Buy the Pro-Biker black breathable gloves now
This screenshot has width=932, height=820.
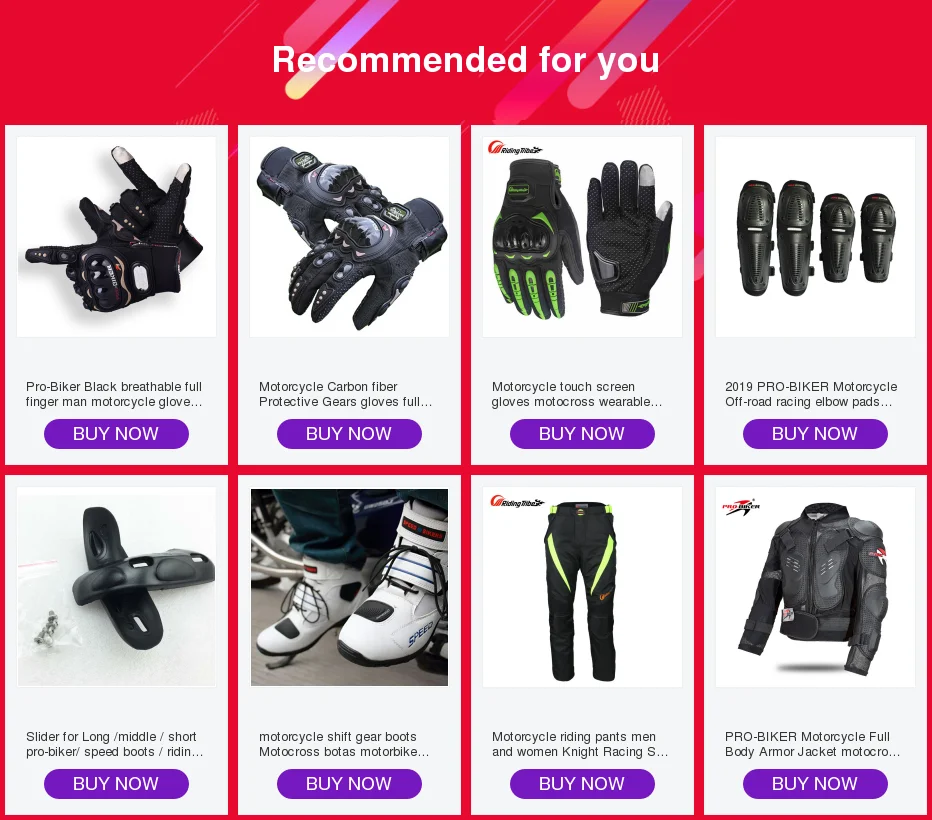click(x=116, y=434)
